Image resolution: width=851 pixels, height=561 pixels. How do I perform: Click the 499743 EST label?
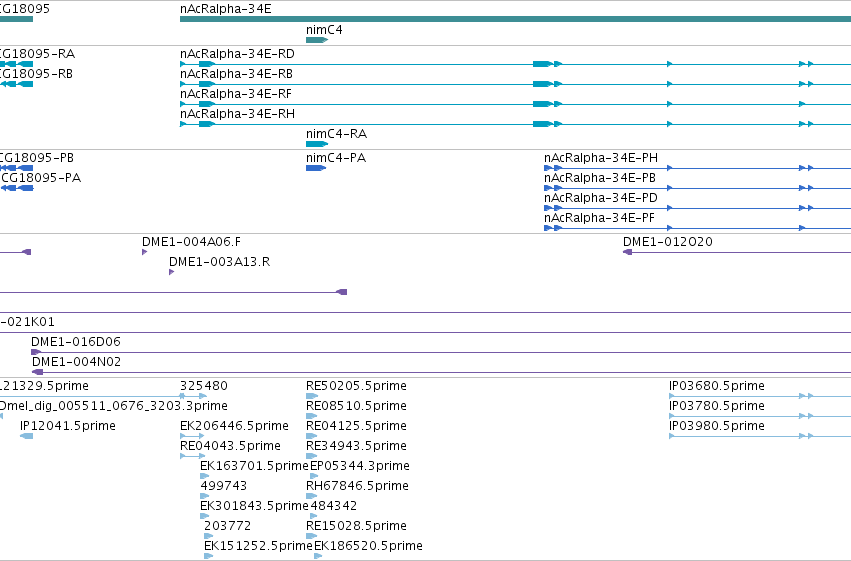(x=224, y=486)
